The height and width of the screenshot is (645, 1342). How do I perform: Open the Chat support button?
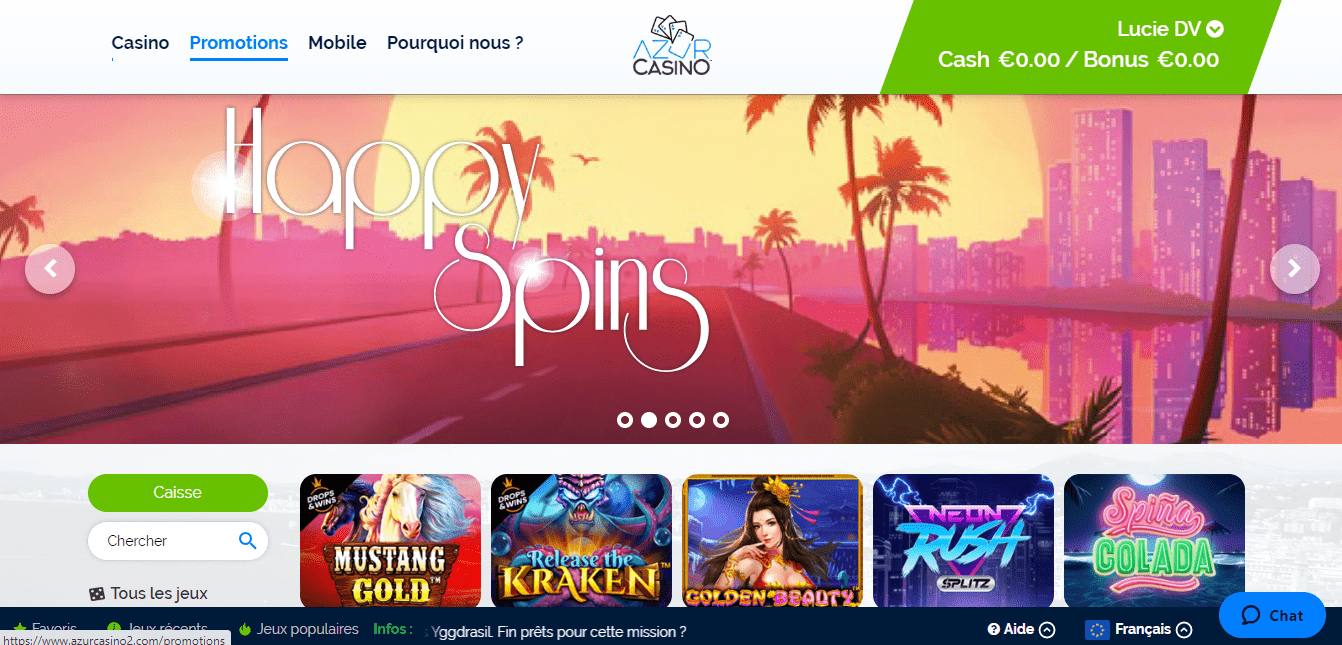pyautogui.click(x=1272, y=615)
